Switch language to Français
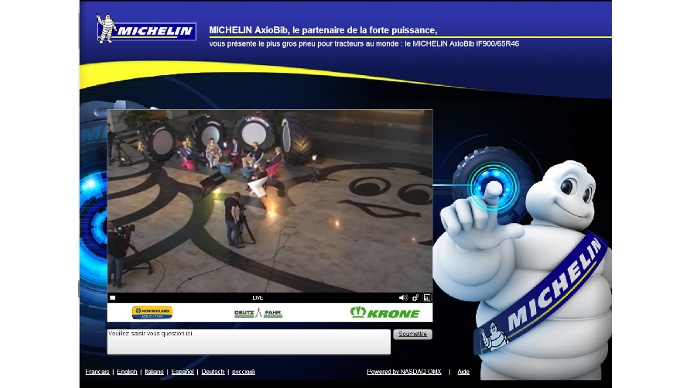 [x=97, y=372]
